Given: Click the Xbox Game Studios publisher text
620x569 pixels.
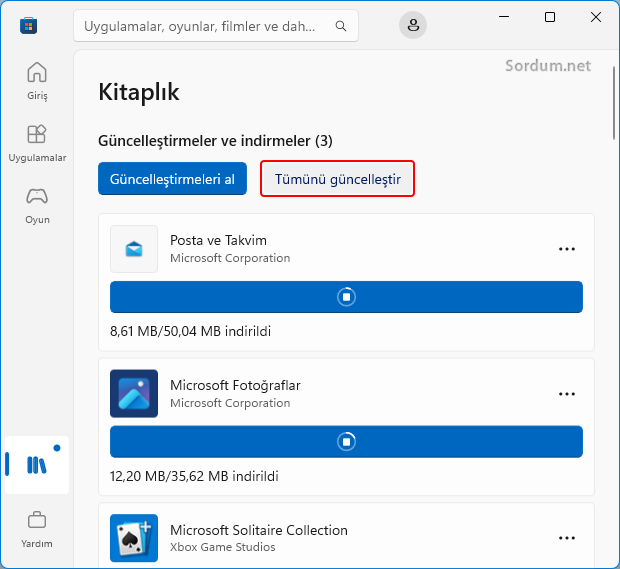Looking at the screenshot, I should click(223, 547).
